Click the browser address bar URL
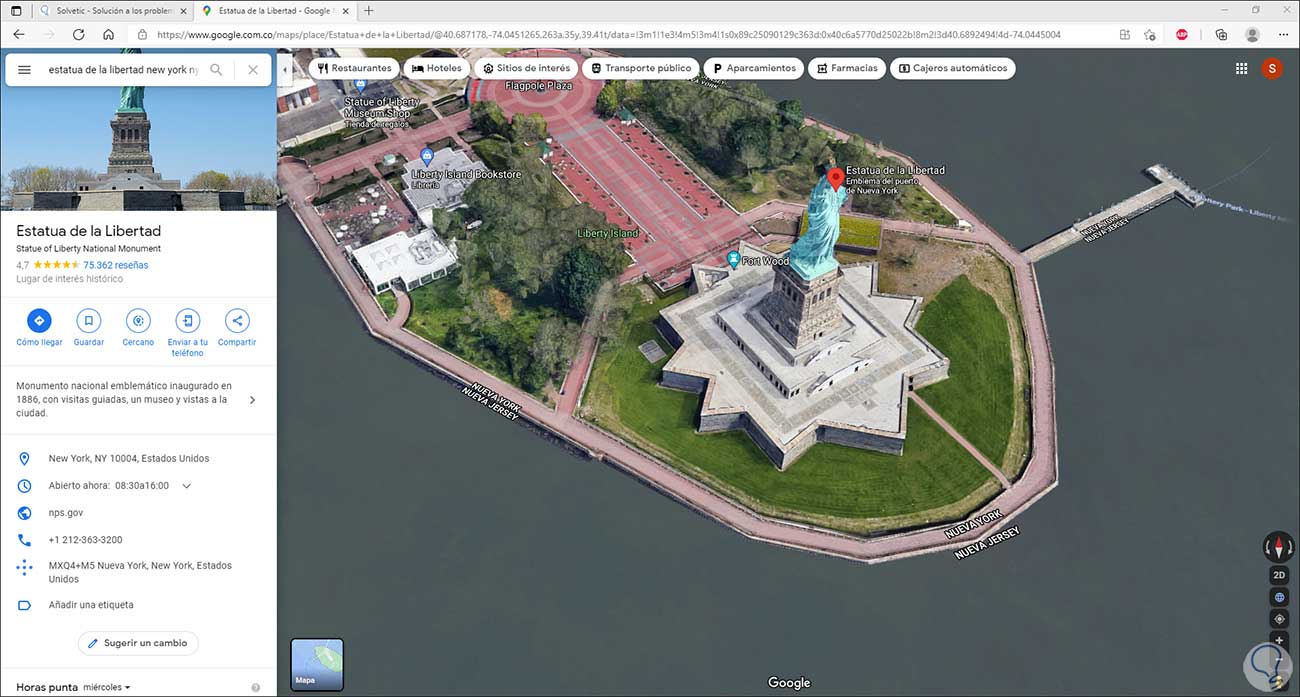The height and width of the screenshot is (697, 1300). pos(609,34)
